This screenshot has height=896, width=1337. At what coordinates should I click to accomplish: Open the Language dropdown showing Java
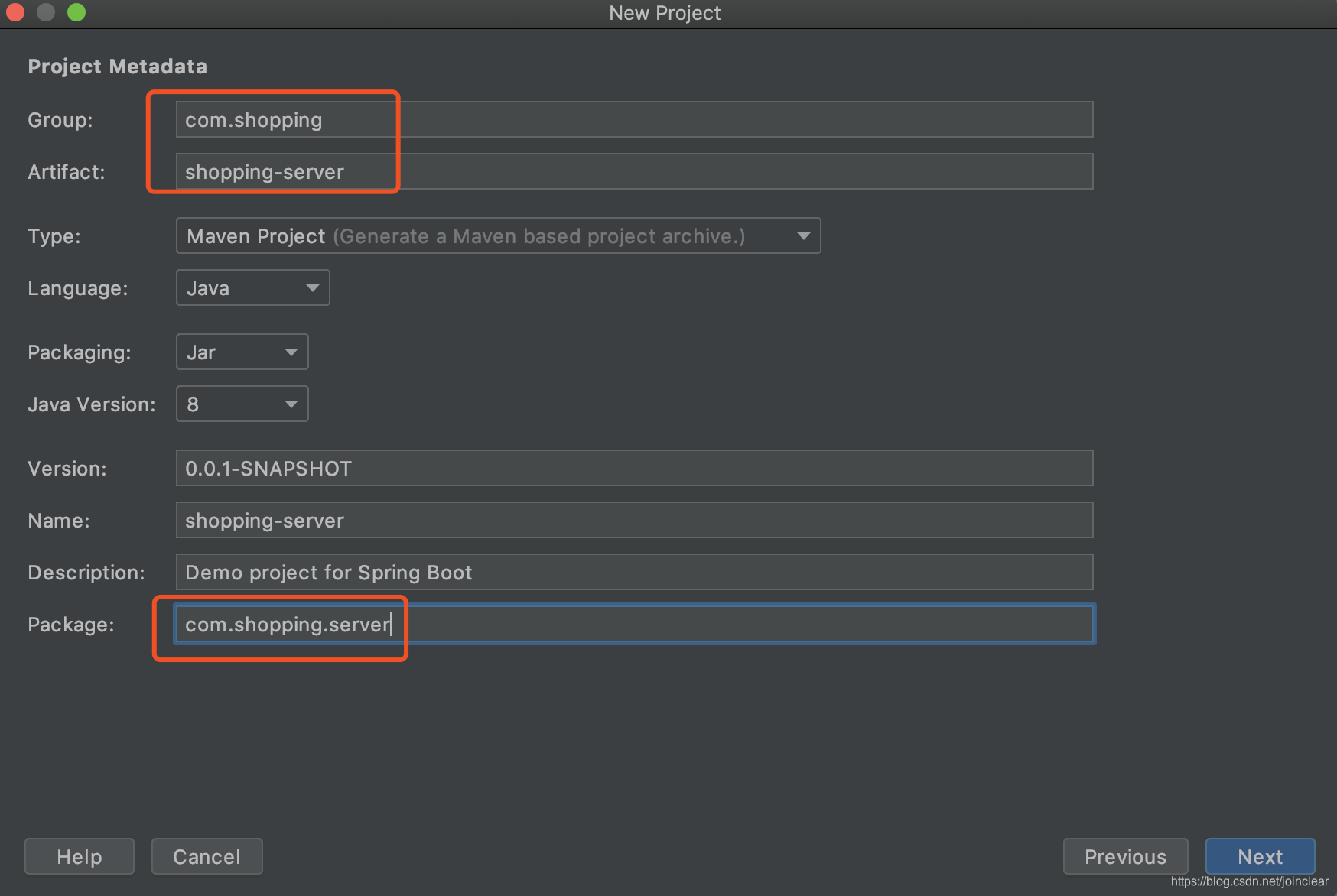[252, 287]
